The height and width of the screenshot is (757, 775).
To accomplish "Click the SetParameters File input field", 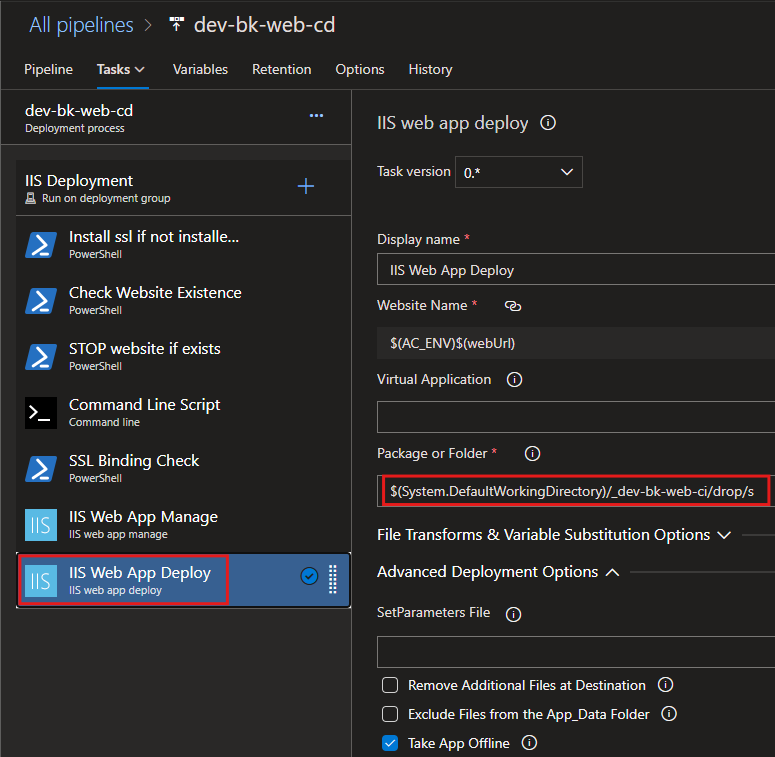I will point(576,652).
